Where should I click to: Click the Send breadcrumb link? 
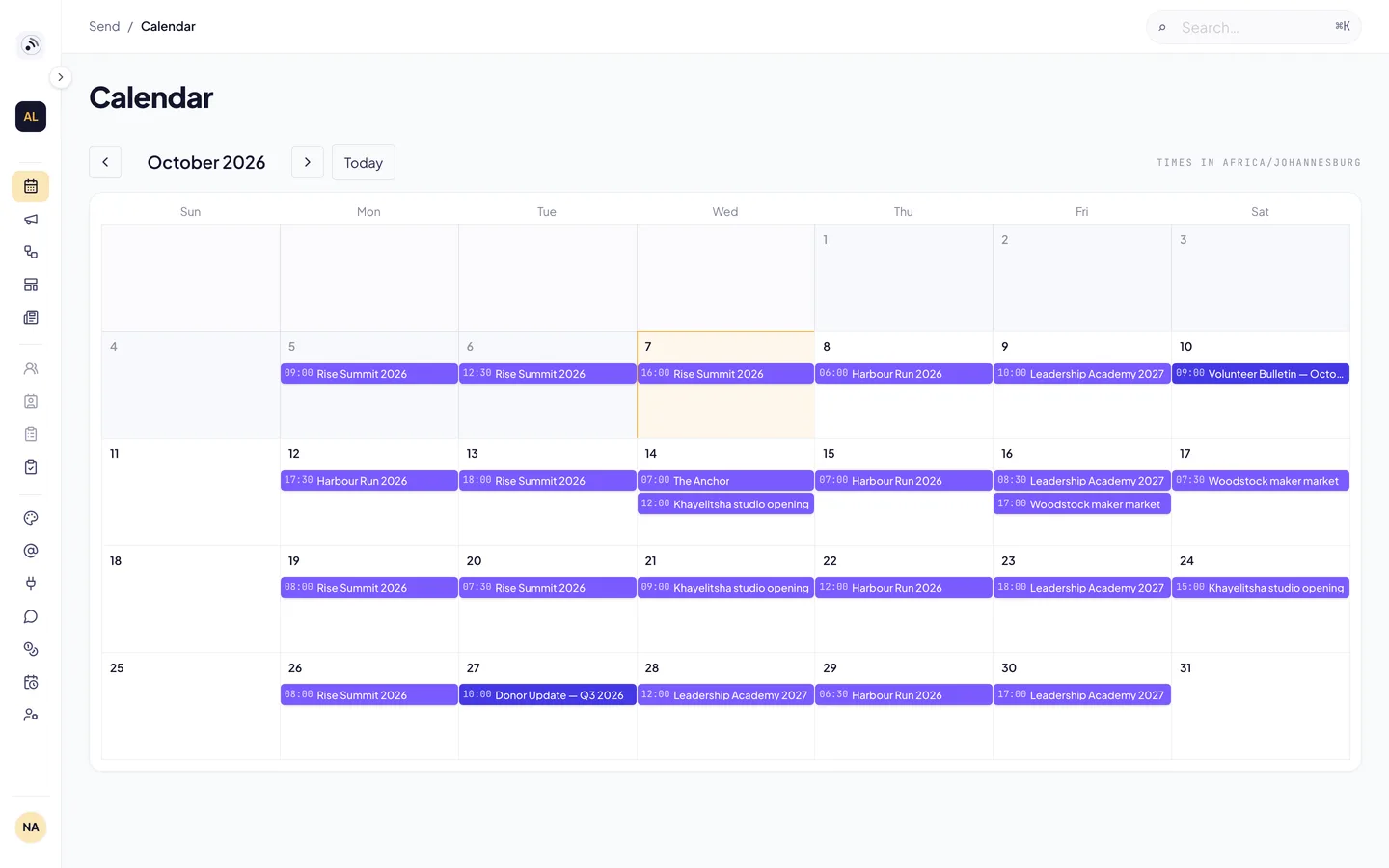pyautogui.click(x=104, y=26)
